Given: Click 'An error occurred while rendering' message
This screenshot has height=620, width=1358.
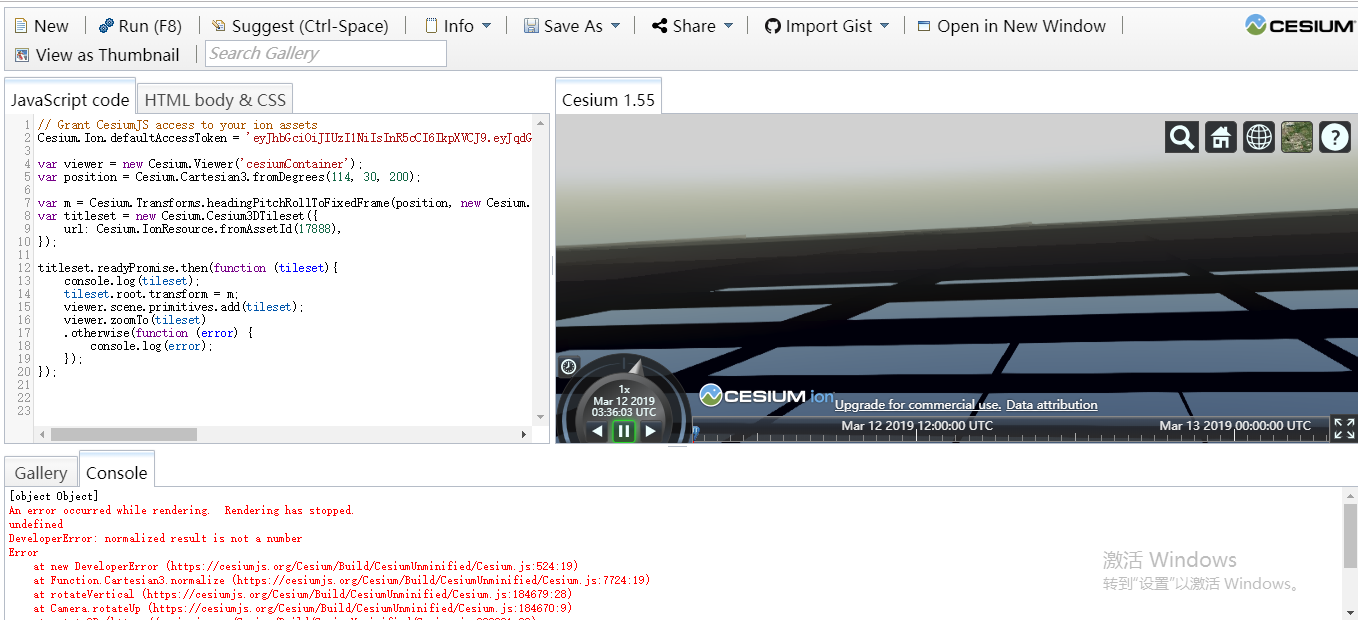Looking at the screenshot, I should point(181,510).
